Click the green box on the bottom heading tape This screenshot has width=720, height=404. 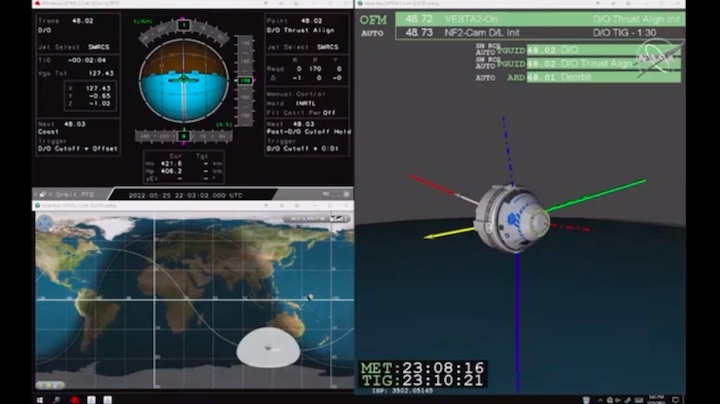coord(184,136)
